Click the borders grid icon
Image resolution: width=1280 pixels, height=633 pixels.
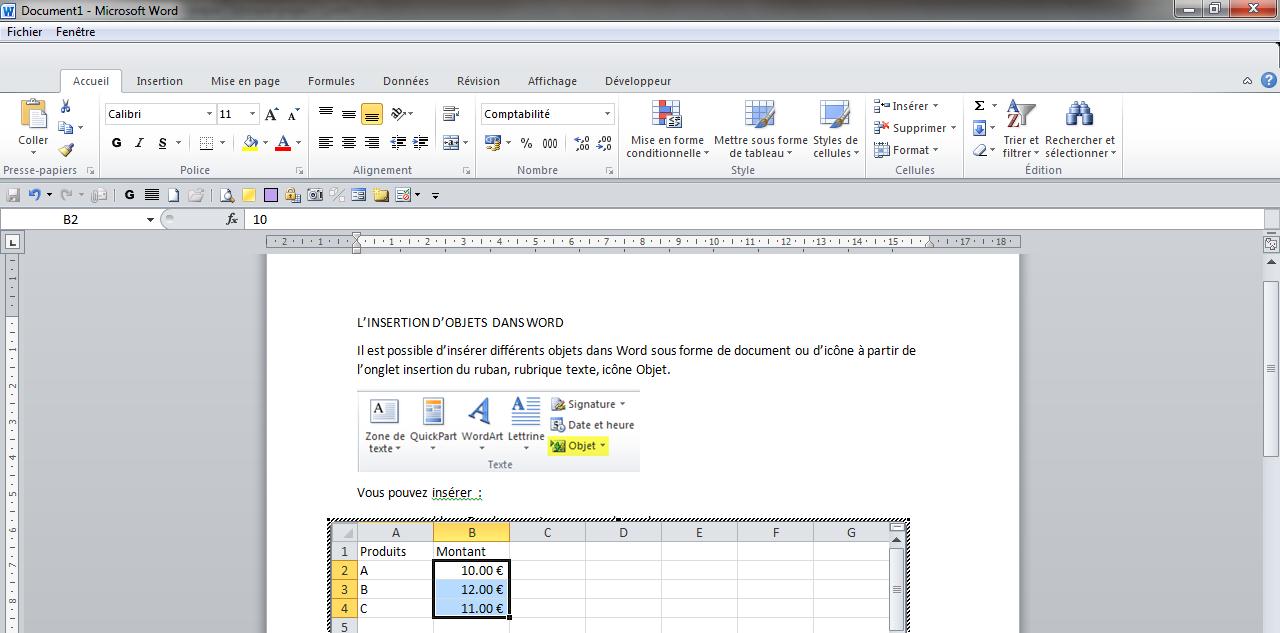click(206, 143)
